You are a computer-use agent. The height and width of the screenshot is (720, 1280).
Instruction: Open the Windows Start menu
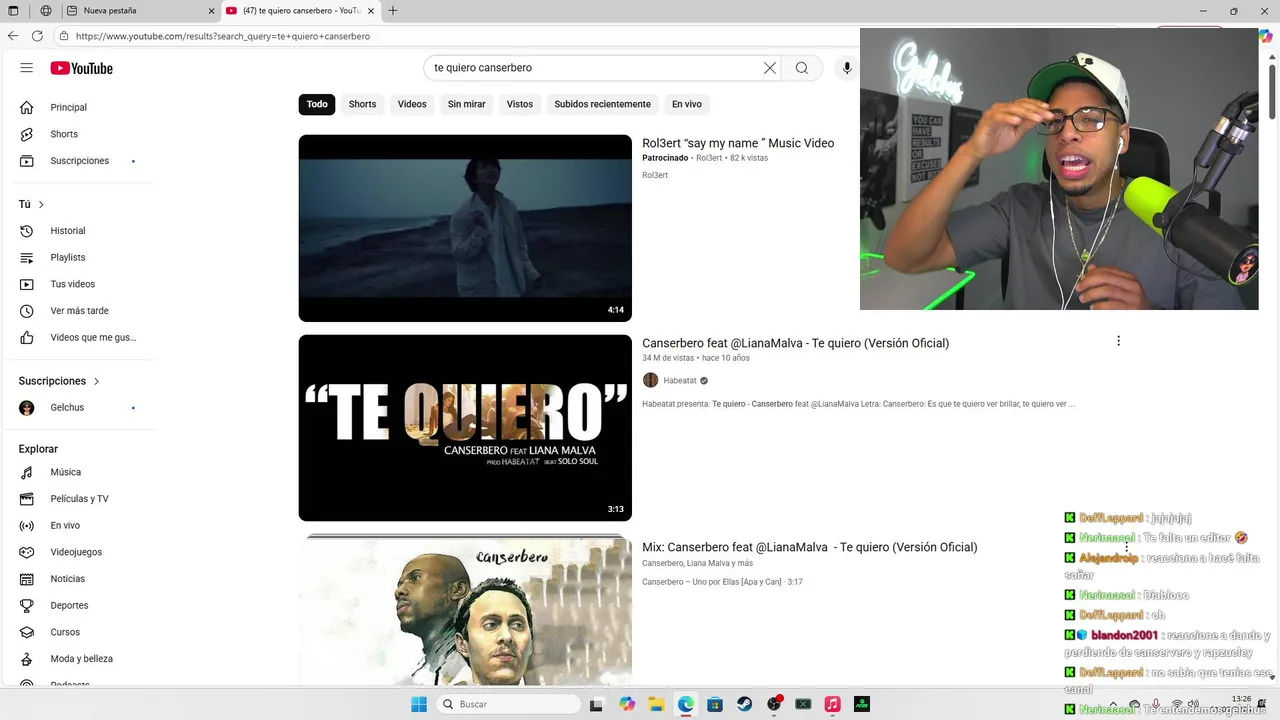click(419, 704)
